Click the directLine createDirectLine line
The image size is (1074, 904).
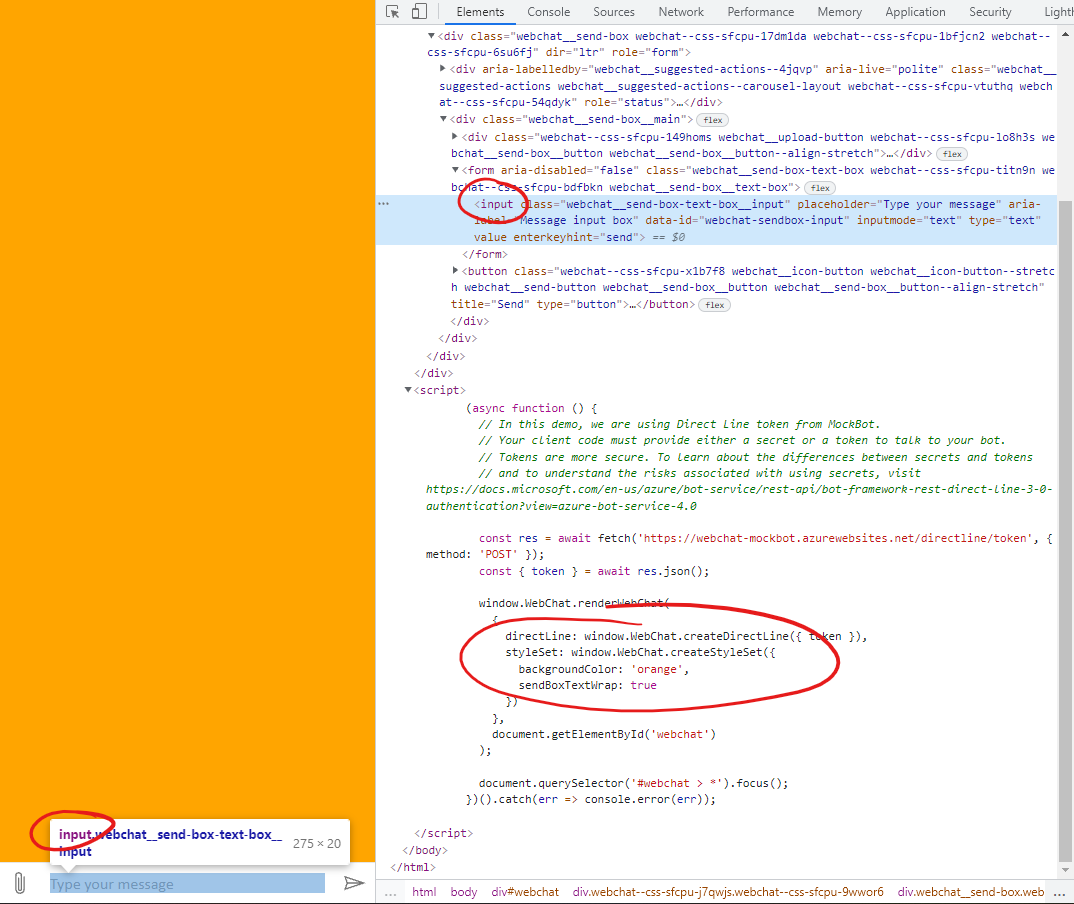point(686,636)
